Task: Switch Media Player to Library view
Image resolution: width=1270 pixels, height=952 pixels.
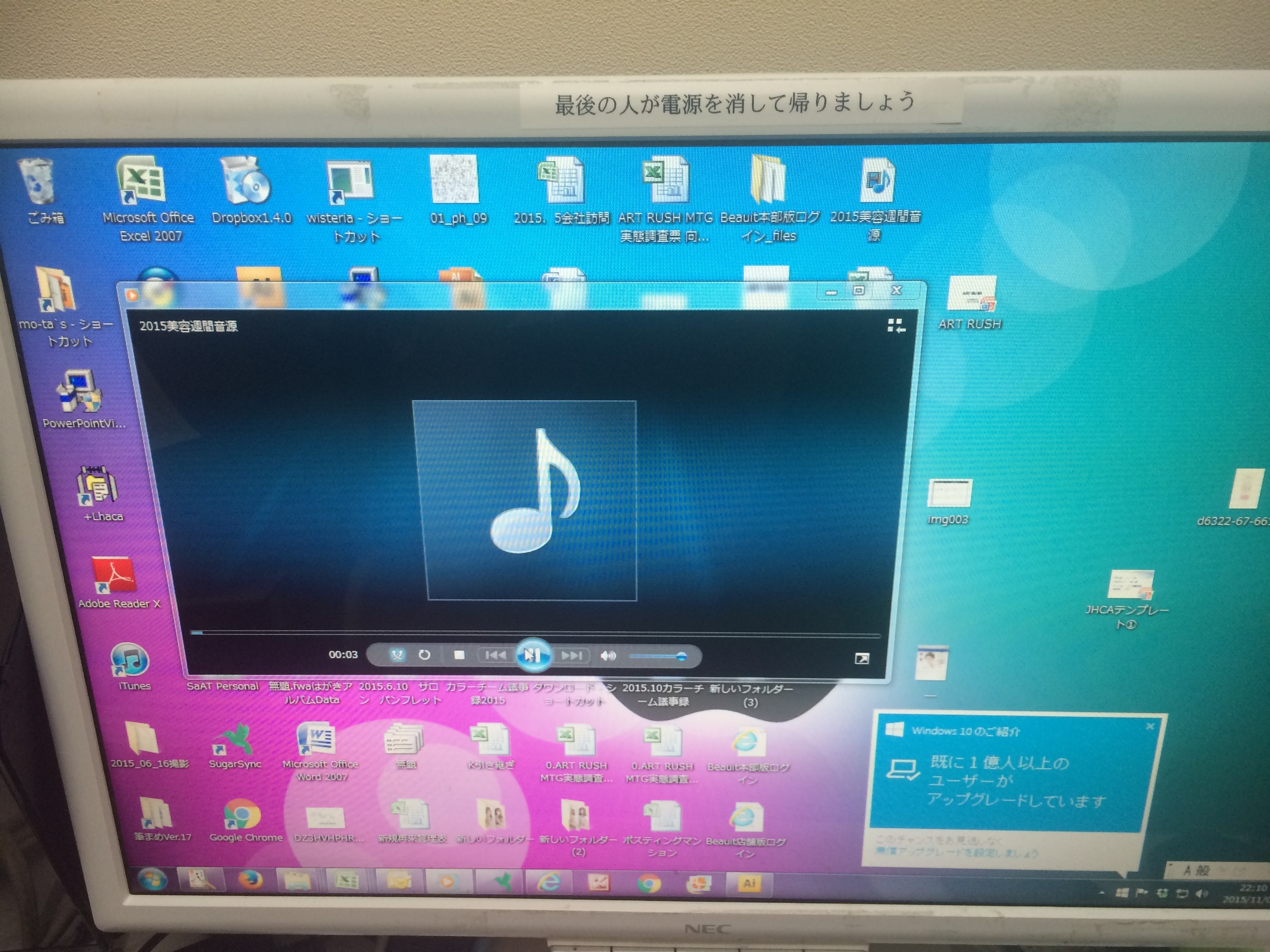Action: click(896, 326)
